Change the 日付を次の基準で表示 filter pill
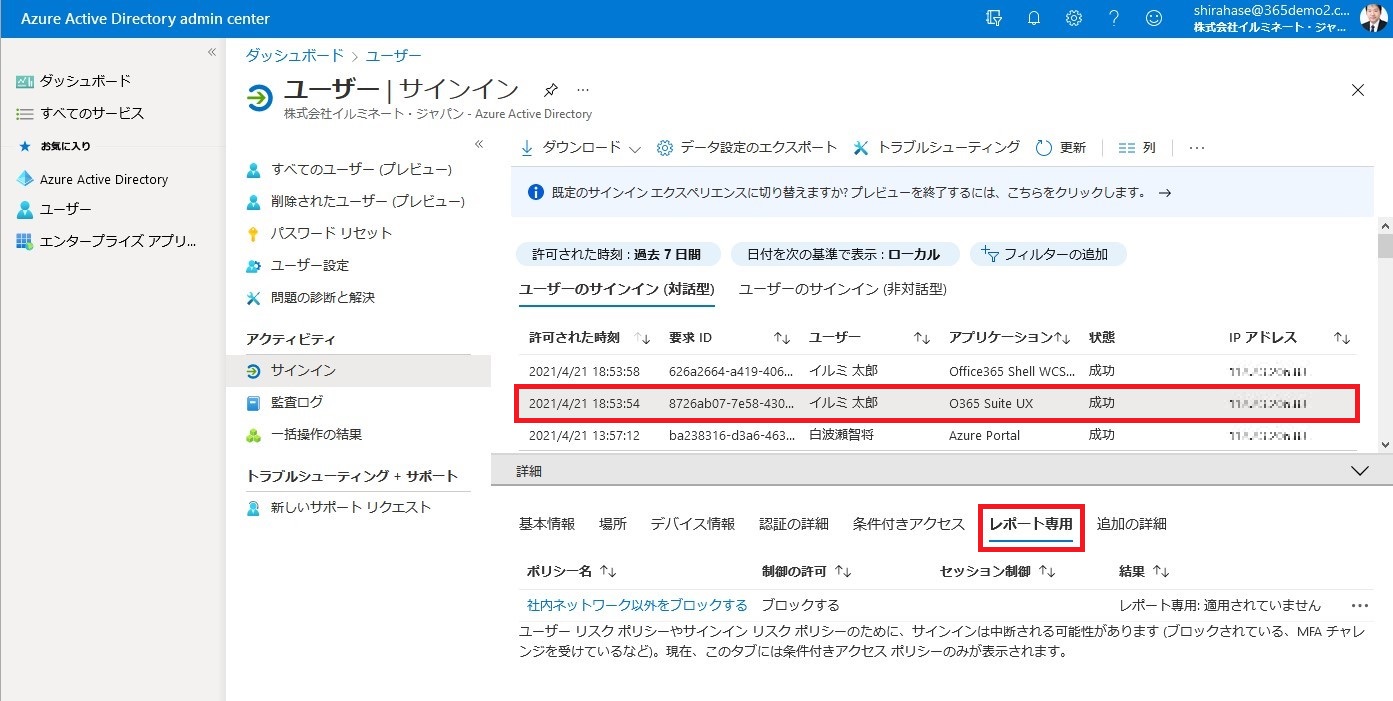This screenshot has height=701, width=1393. (x=845, y=254)
